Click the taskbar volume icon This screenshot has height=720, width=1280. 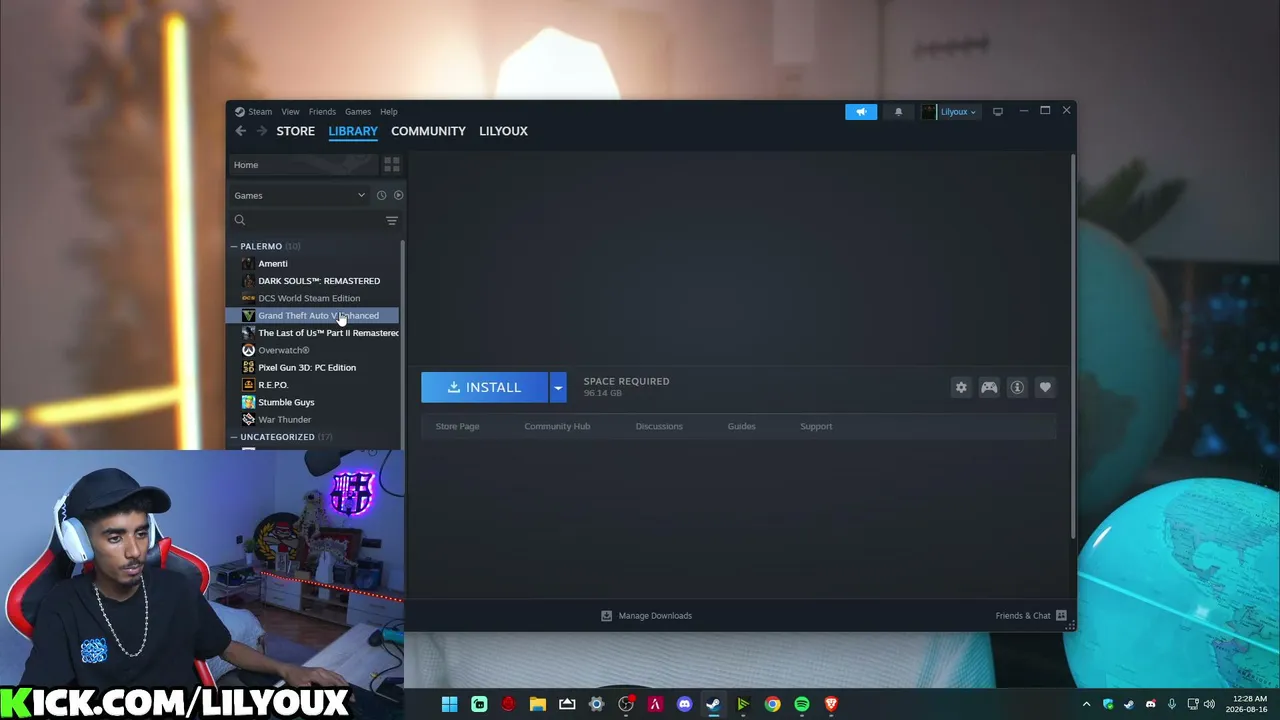pos(1209,704)
